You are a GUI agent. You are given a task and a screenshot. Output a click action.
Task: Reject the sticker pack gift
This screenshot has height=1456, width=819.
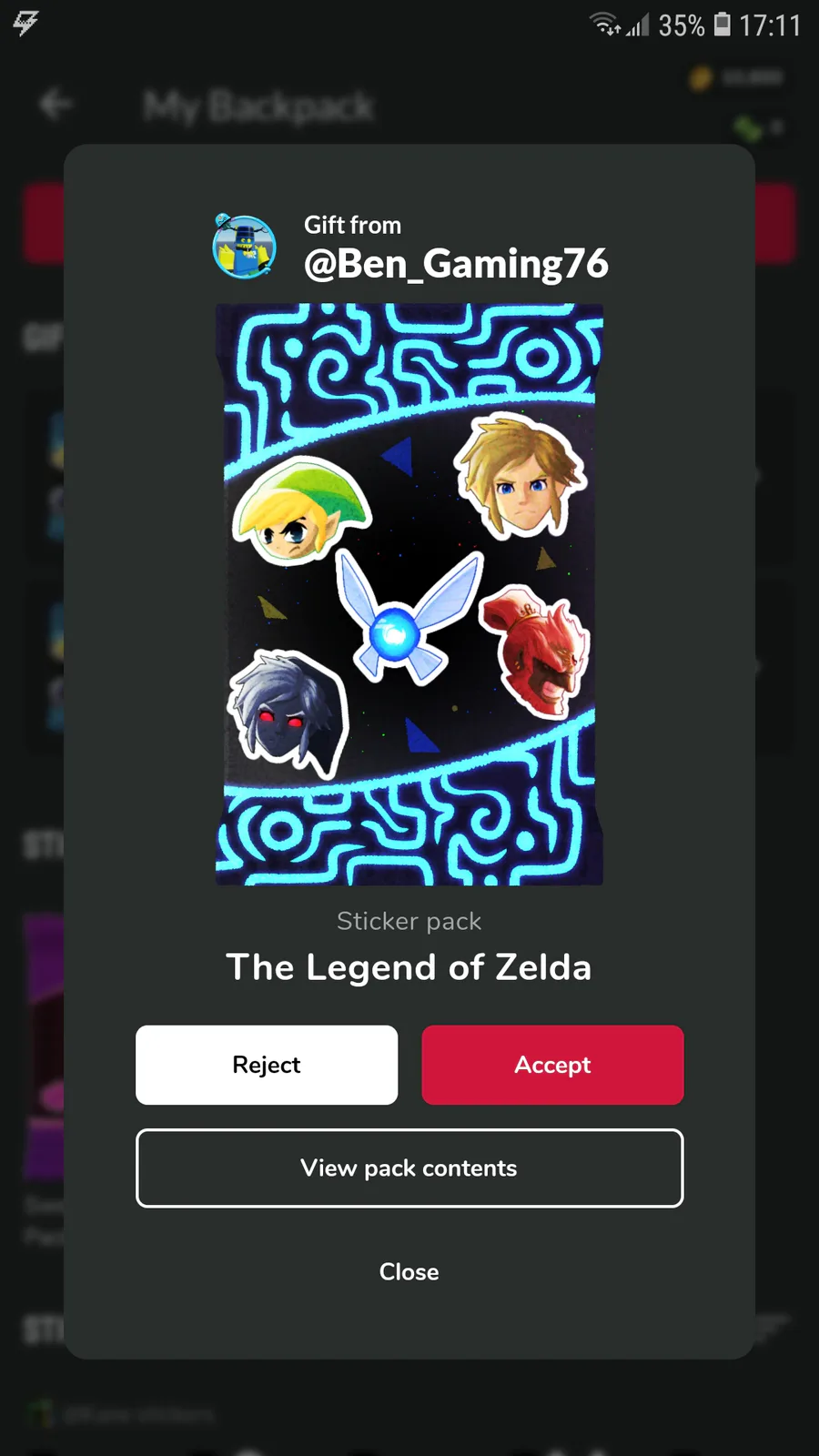point(267,1065)
